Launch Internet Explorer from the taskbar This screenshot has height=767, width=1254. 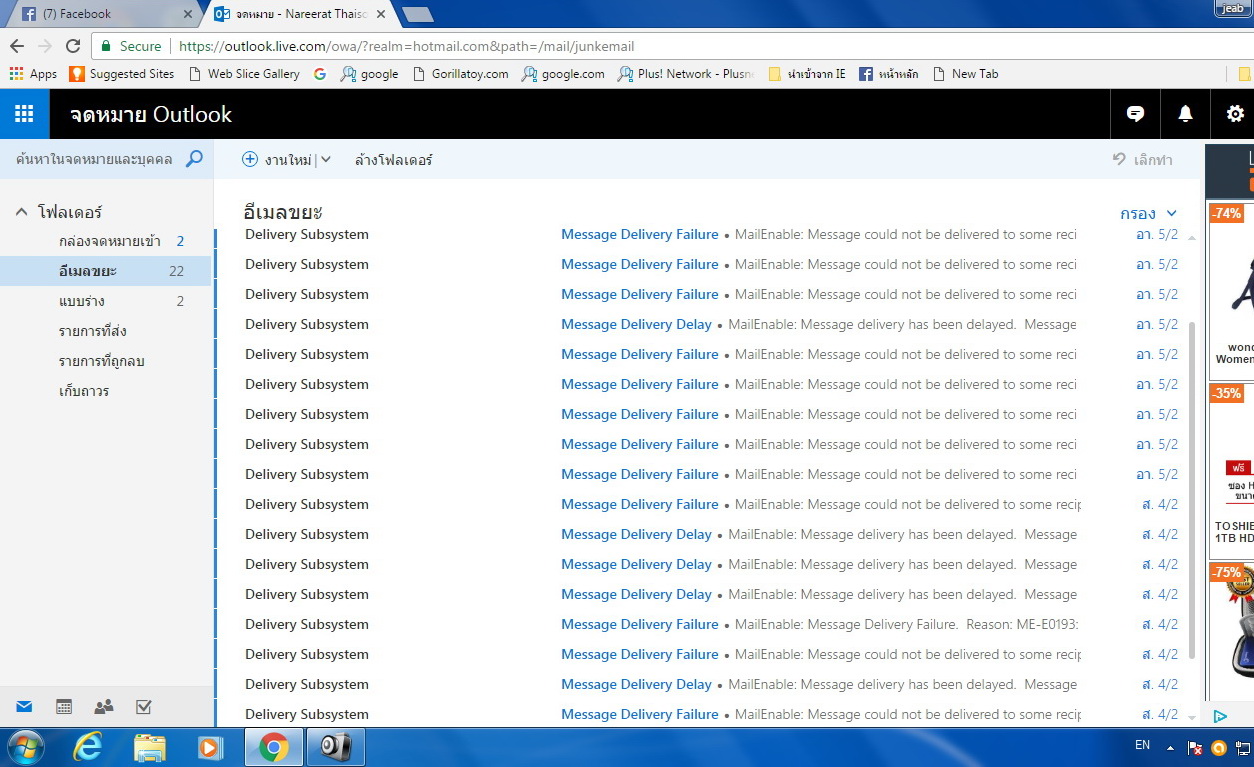pyautogui.click(x=88, y=747)
